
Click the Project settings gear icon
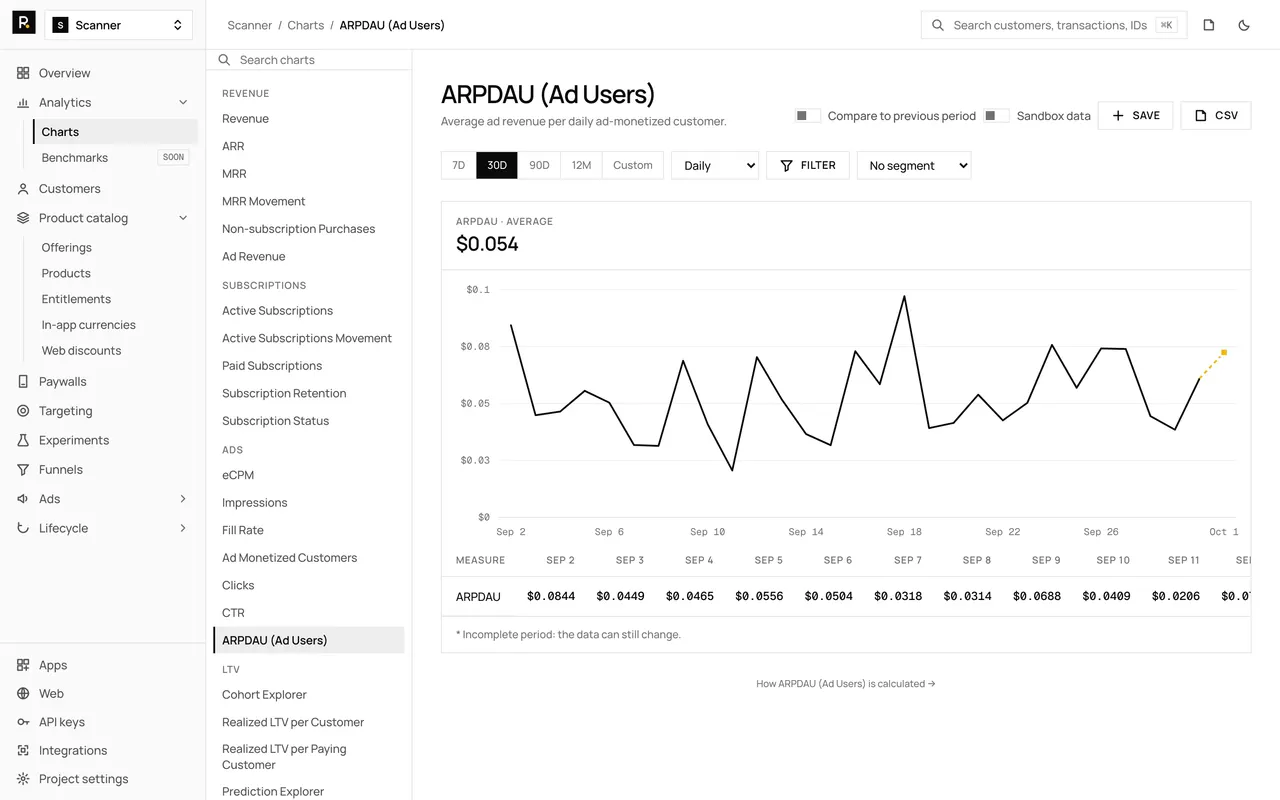tap(23, 779)
